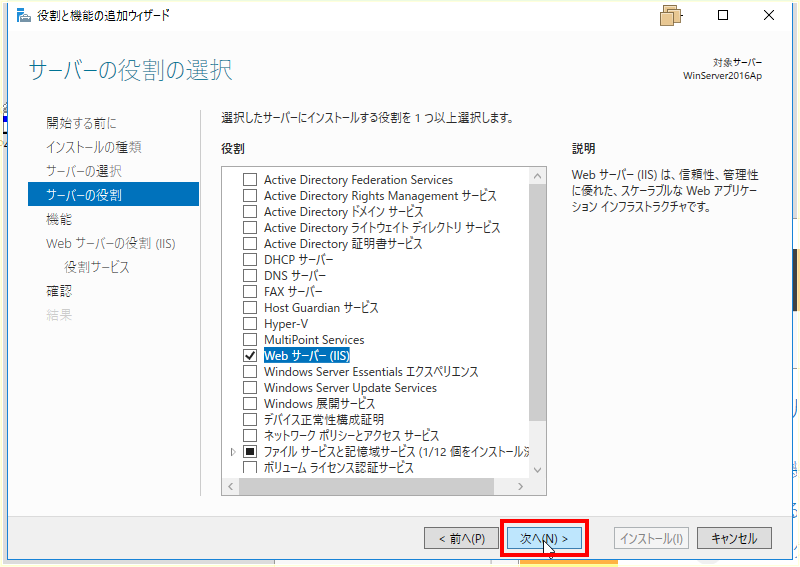Check ネットワーク ポリシーとアクセス サービス
Image resolution: width=800 pixels, height=567 pixels.
[x=250, y=435]
